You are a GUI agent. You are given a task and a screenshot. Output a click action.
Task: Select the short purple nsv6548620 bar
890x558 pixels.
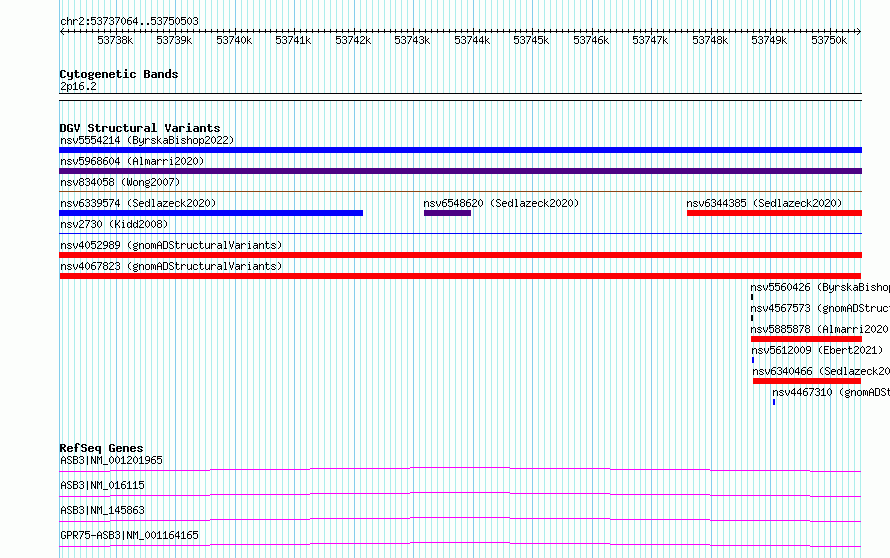point(447,213)
